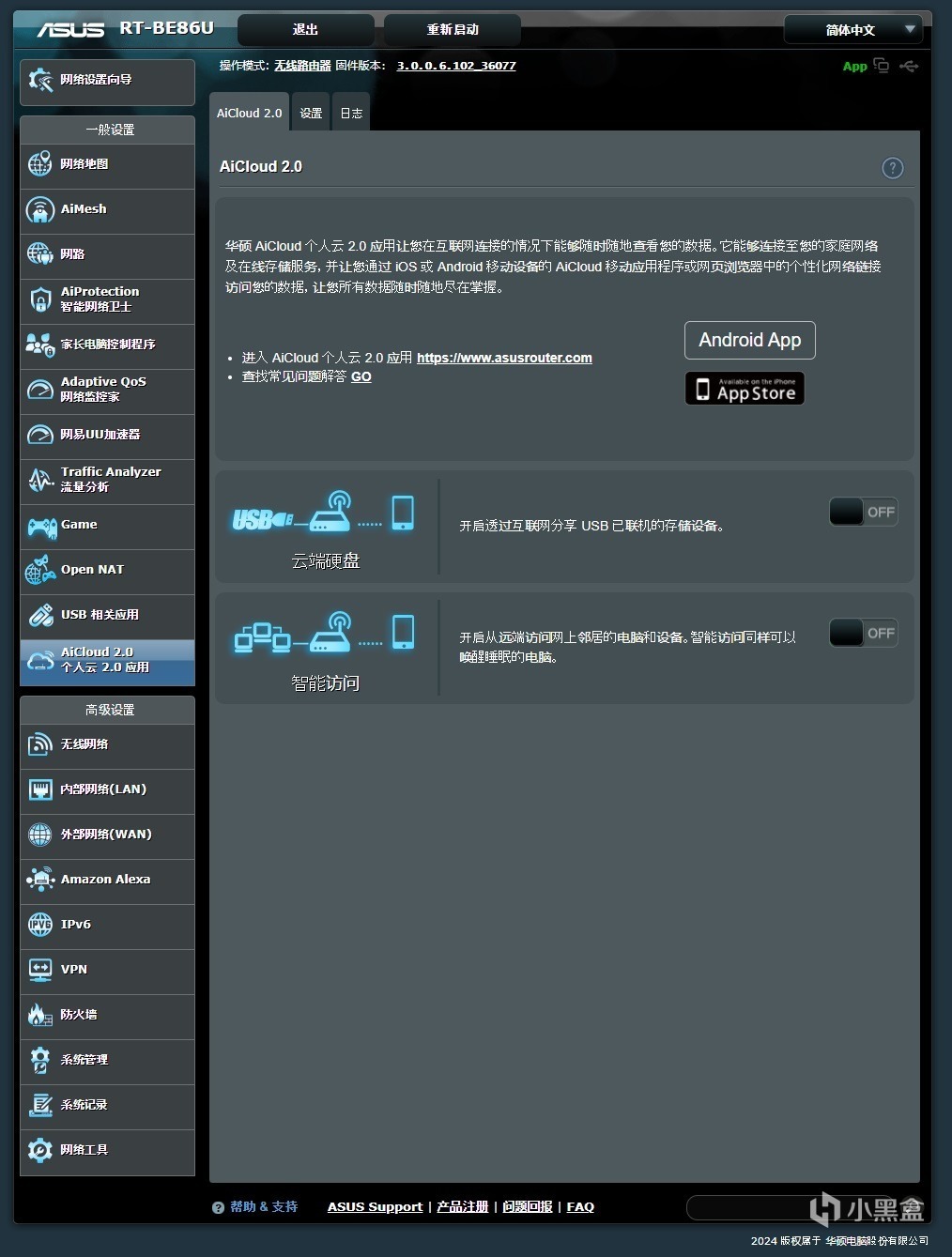This screenshot has width=952, height=1257.
Task: Open the footer FAQ link
Action: pyautogui.click(x=580, y=1206)
